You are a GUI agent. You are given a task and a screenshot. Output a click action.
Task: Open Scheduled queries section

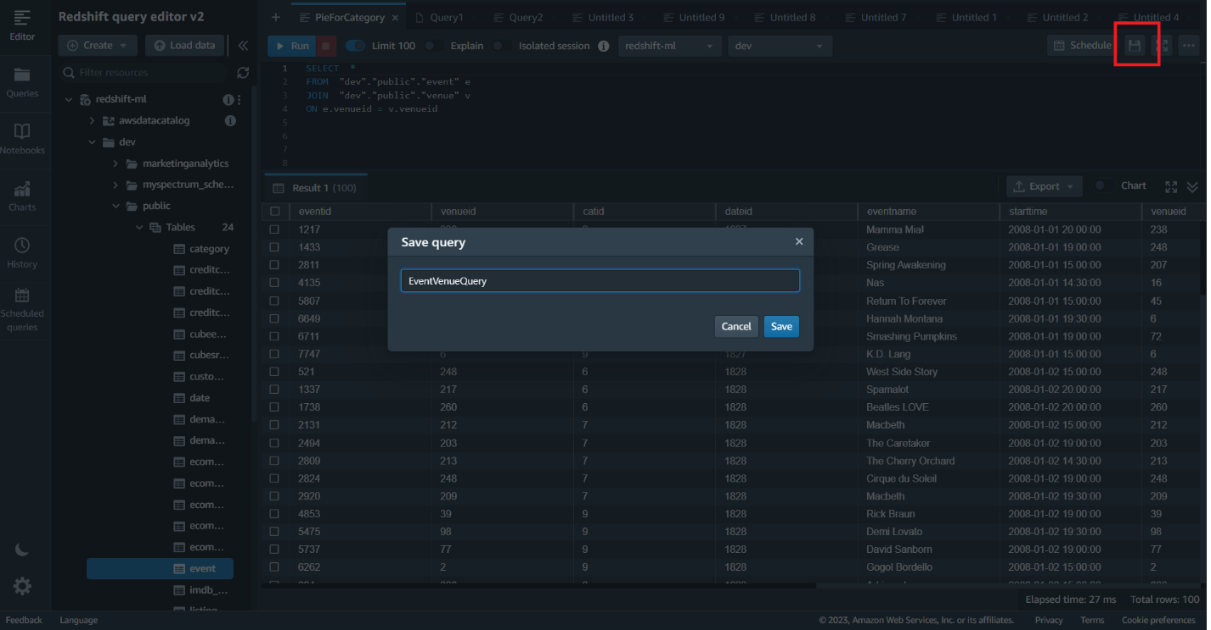coord(22,310)
